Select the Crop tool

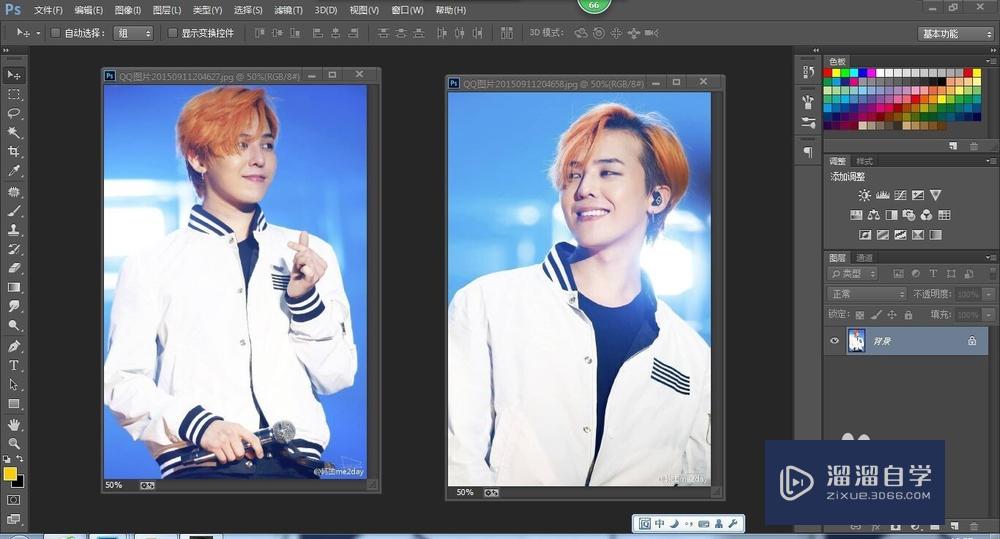(x=13, y=151)
